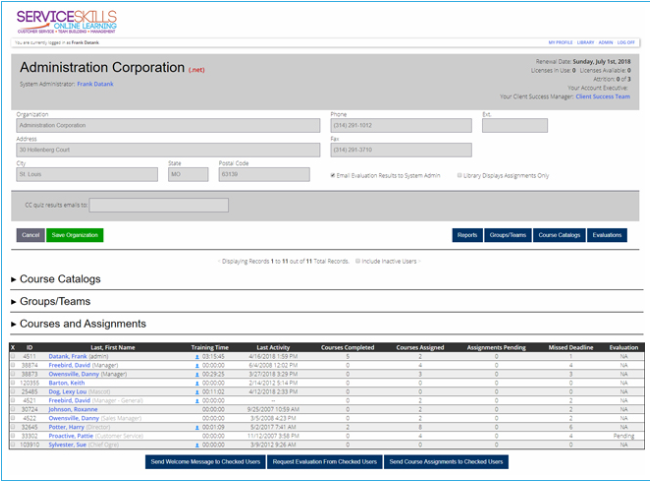The width and height of the screenshot is (650, 481).
Task: Check the Include Inactive Users box
Action: [x=358, y=261]
